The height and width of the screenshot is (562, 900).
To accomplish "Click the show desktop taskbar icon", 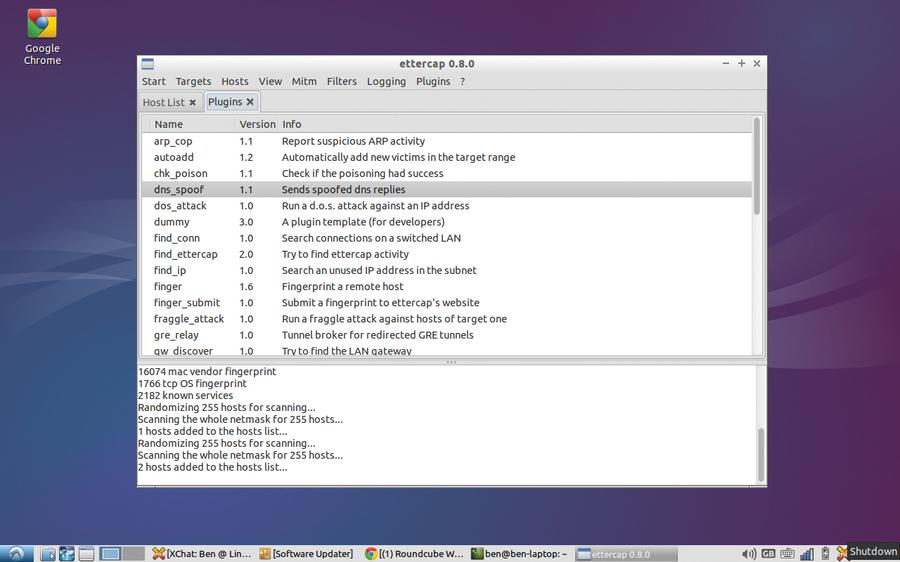I will click(86, 554).
